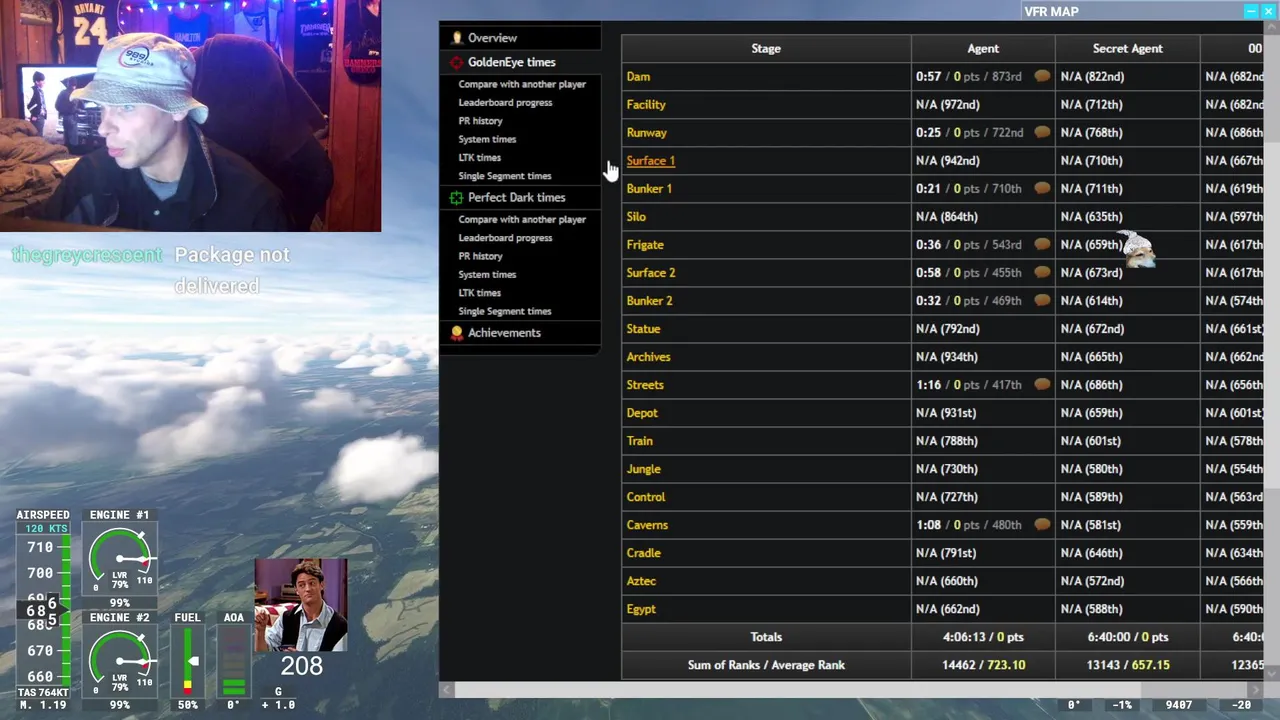Open the Frigate stage link
This screenshot has width=1280, height=720.
pyautogui.click(x=645, y=244)
